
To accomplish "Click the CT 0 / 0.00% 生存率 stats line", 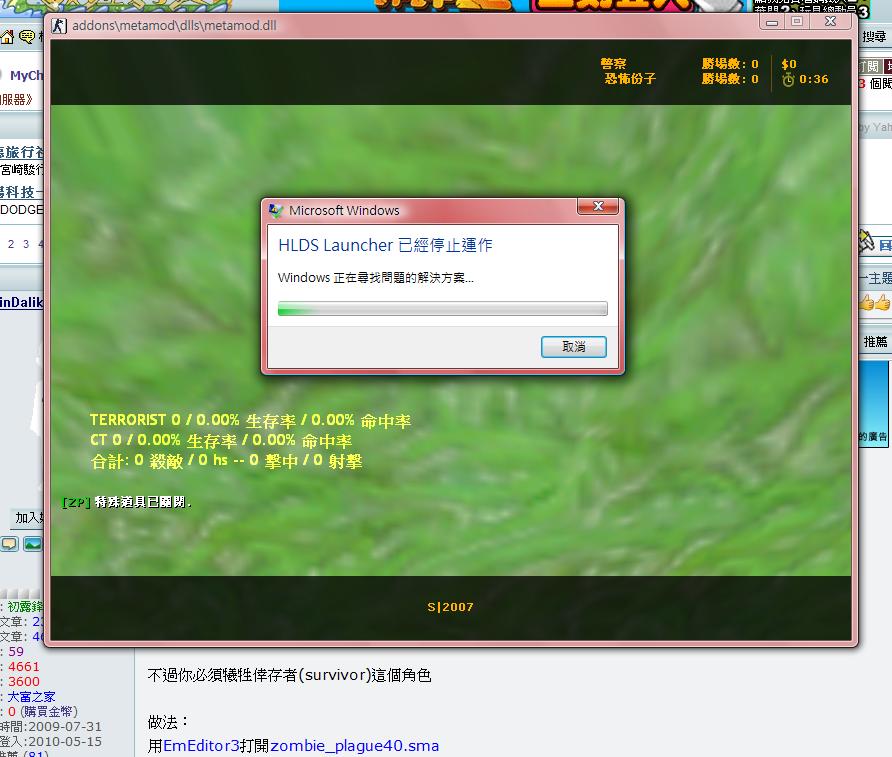I will (x=221, y=441).
